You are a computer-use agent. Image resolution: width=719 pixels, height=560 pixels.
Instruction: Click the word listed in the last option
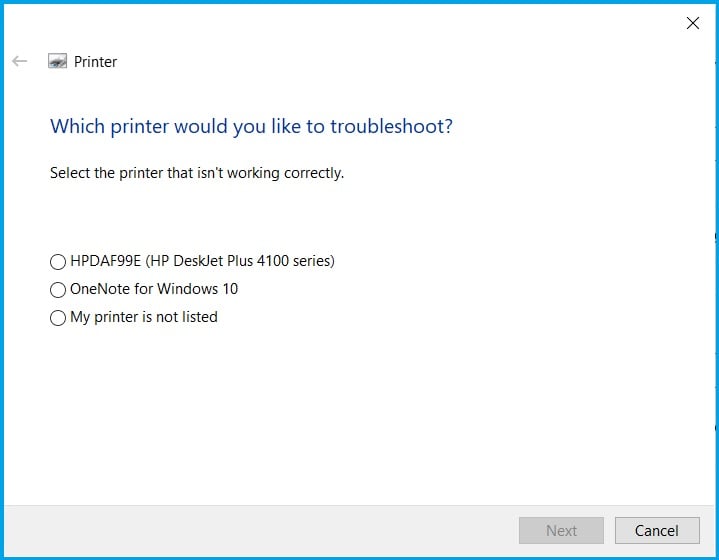point(199,317)
